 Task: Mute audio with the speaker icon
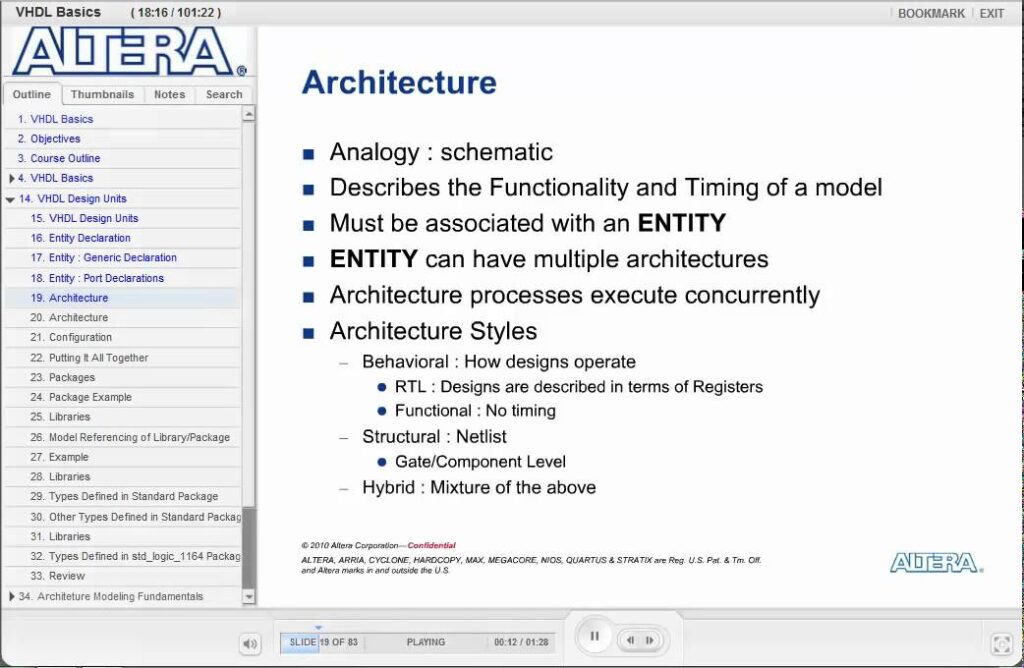coord(250,644)
